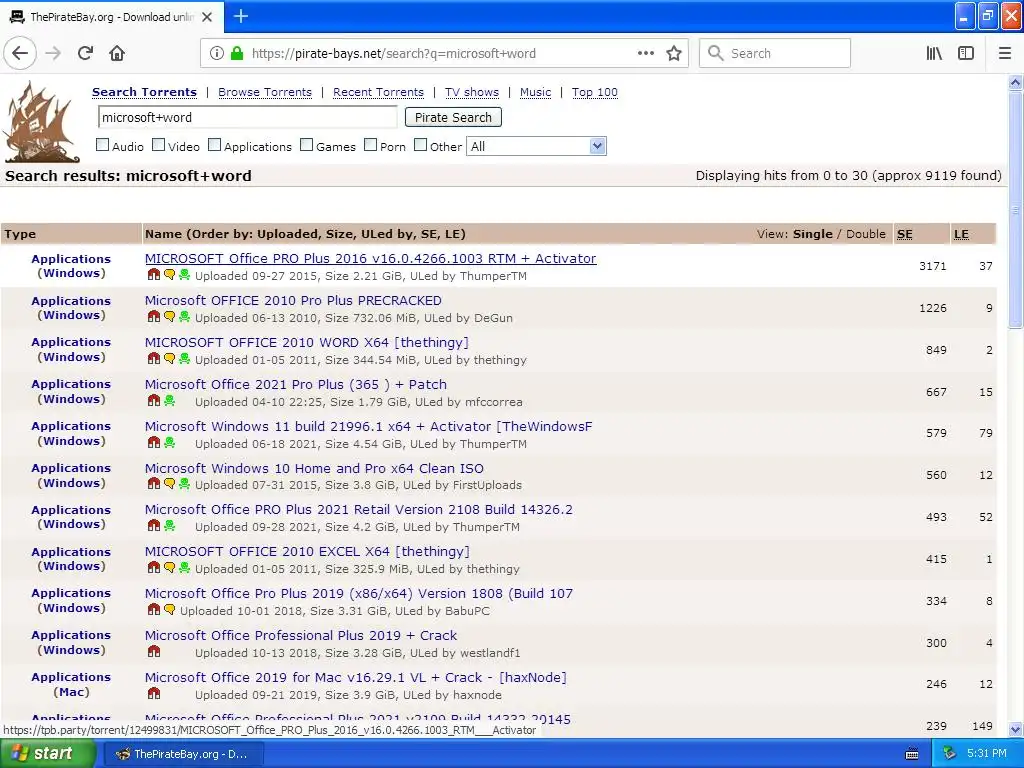The image size is (1024, 768).
Task: Click scrollbar up arrow
Action: coord(1016,82)
